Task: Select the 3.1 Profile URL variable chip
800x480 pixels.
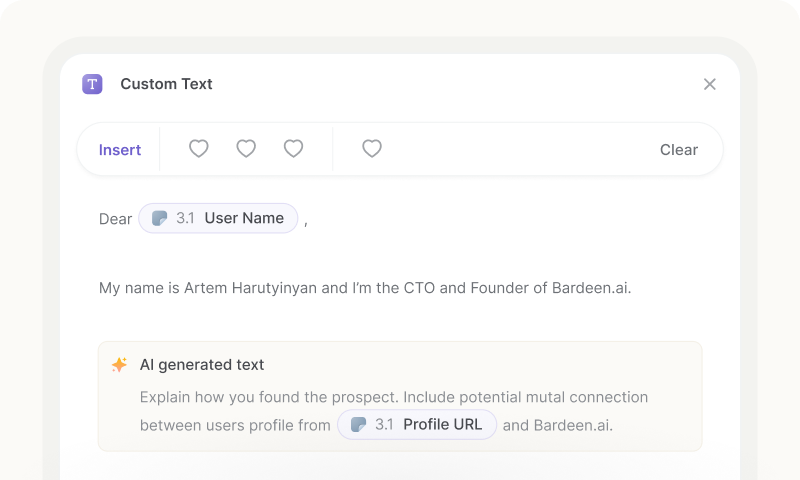Action: coord(417,424)
